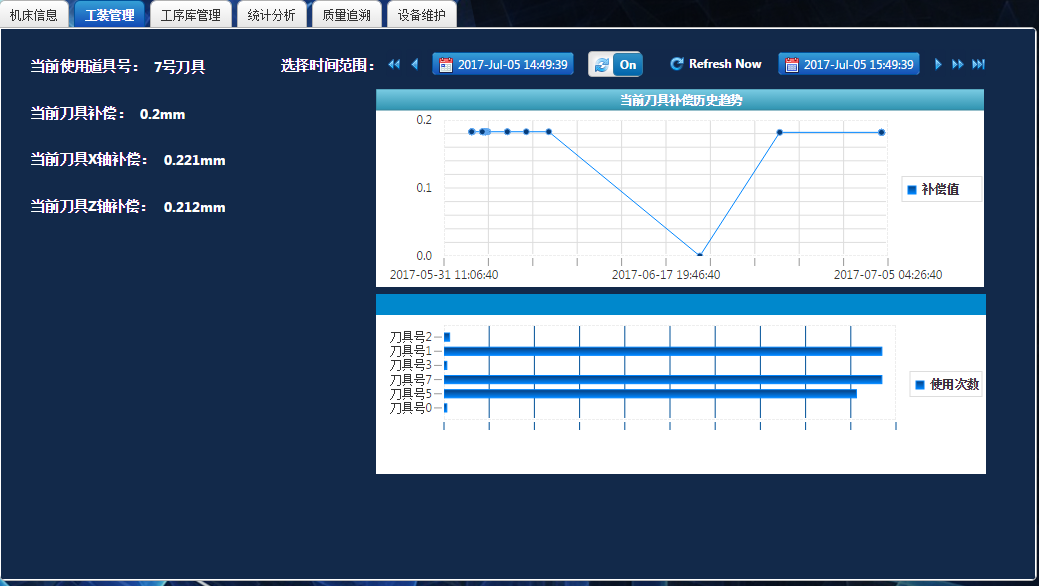Click the 当前刀具补偿历史趋势 chart title
1039x586 pixels.
click(681, 100)
